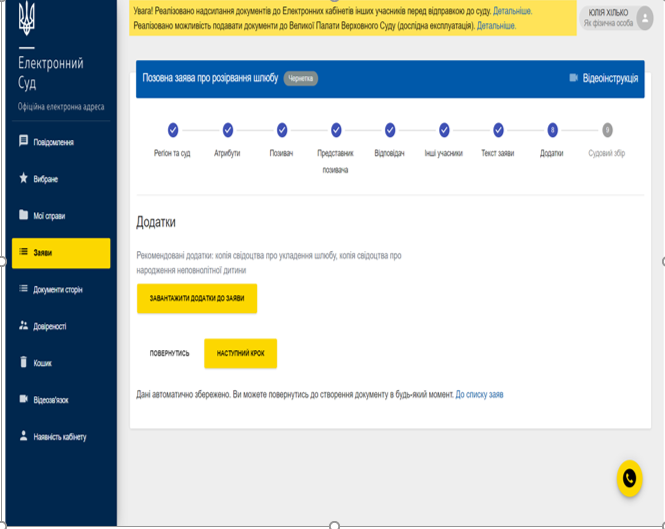Screen dimensions: 665x529
Task: Click the people icon for Довіреності
Action: (24, 326)
